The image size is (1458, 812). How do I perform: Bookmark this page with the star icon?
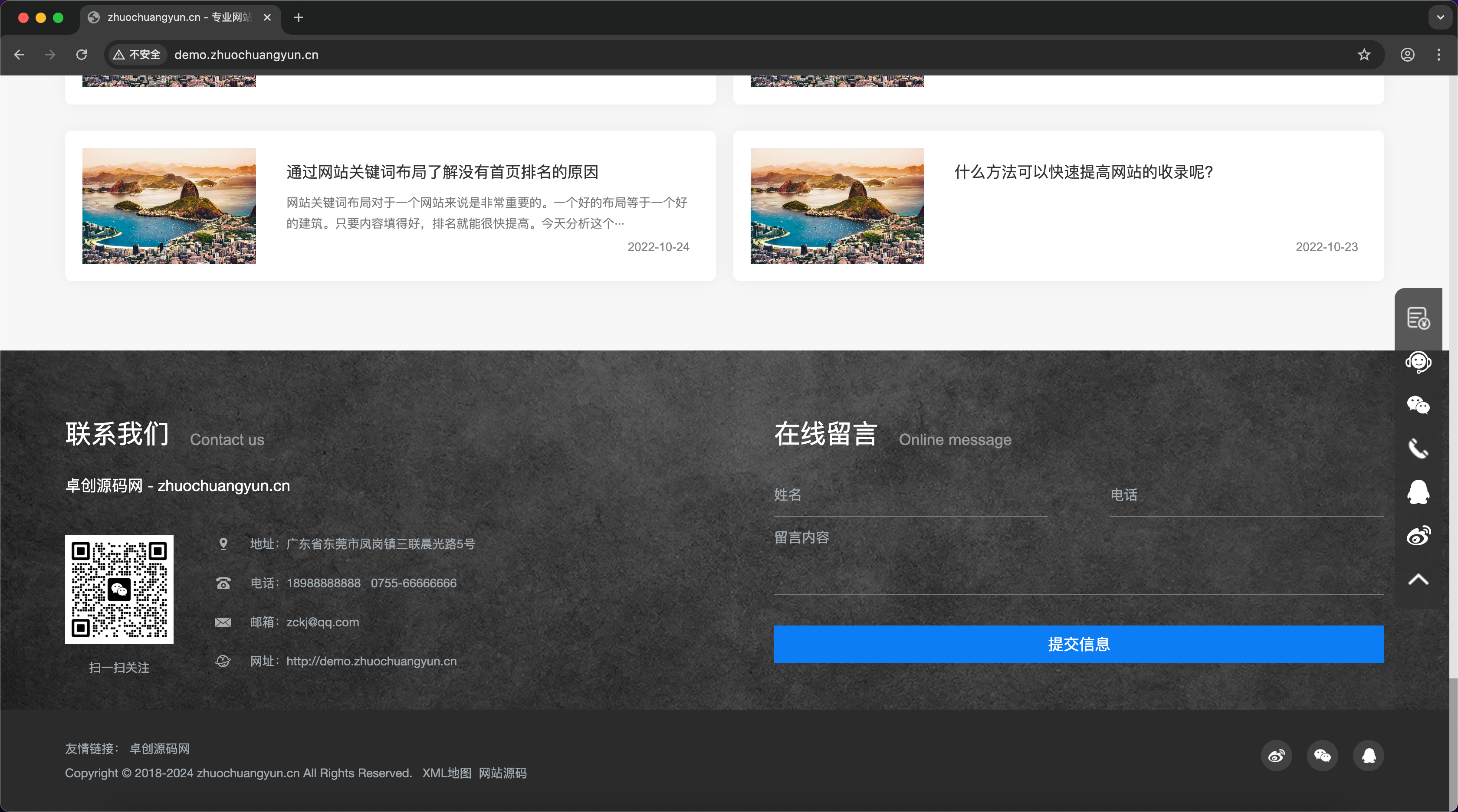click(1364, 54)
